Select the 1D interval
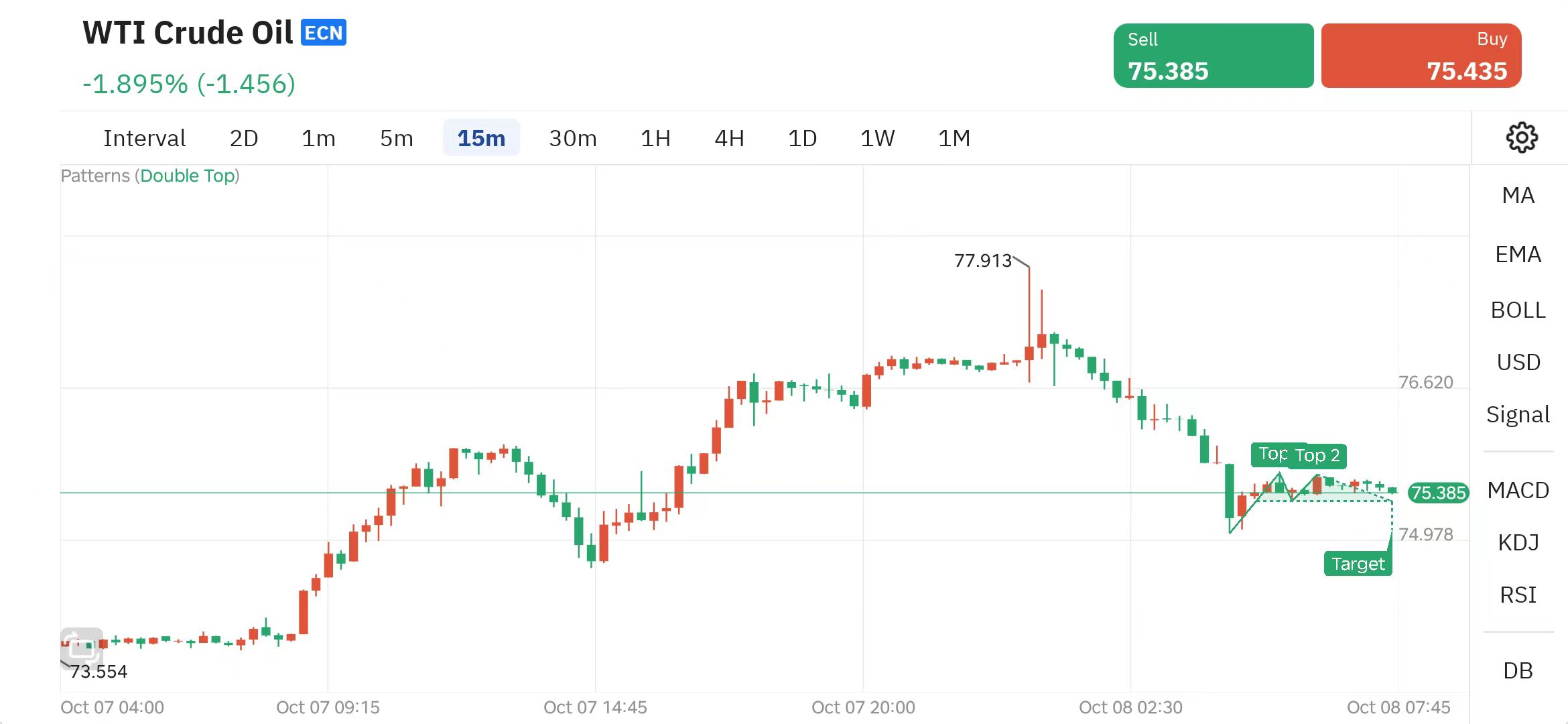1568x724 pixels. click(x=802, y=138)
